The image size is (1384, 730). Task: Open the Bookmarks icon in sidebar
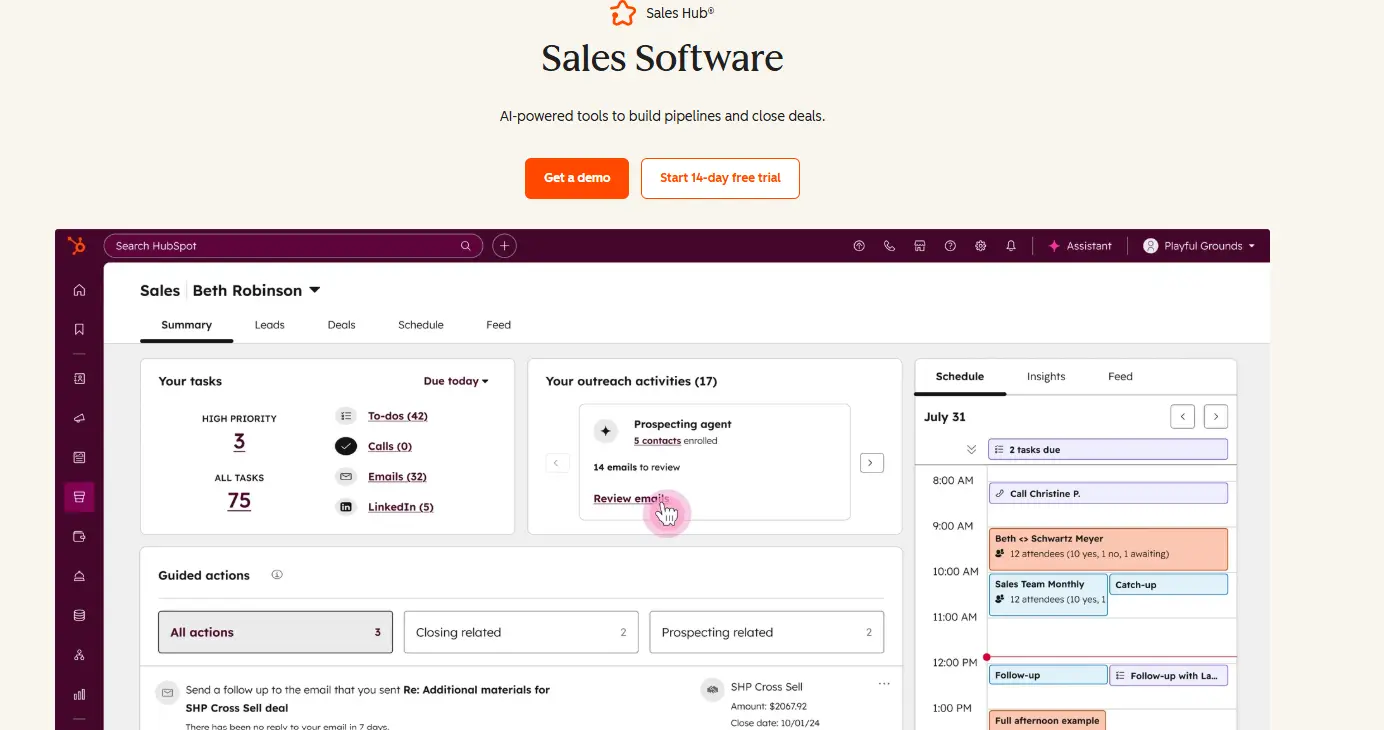click(79, 329)
